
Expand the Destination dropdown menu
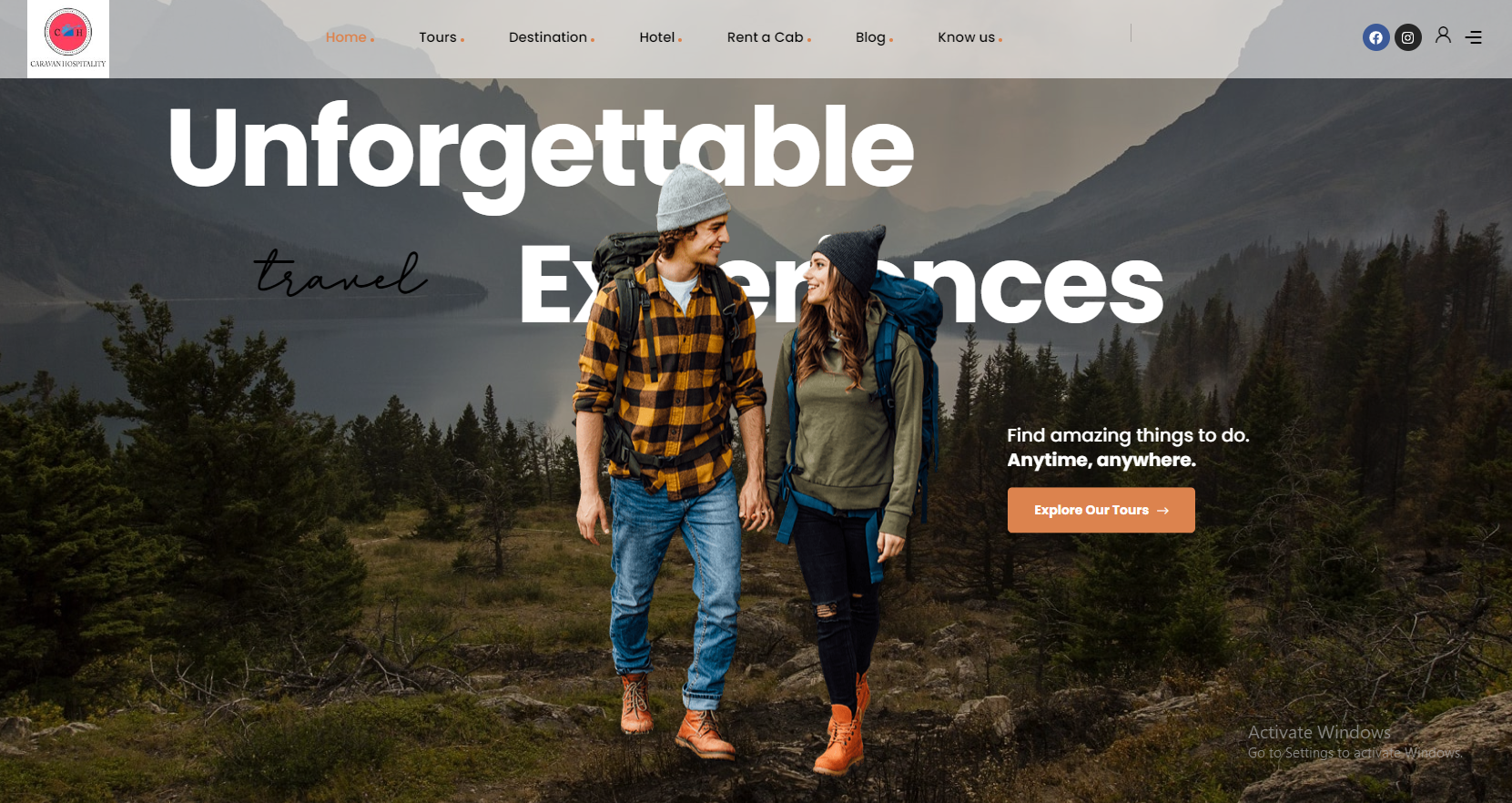pyautogui.click(x=552, y=37)
